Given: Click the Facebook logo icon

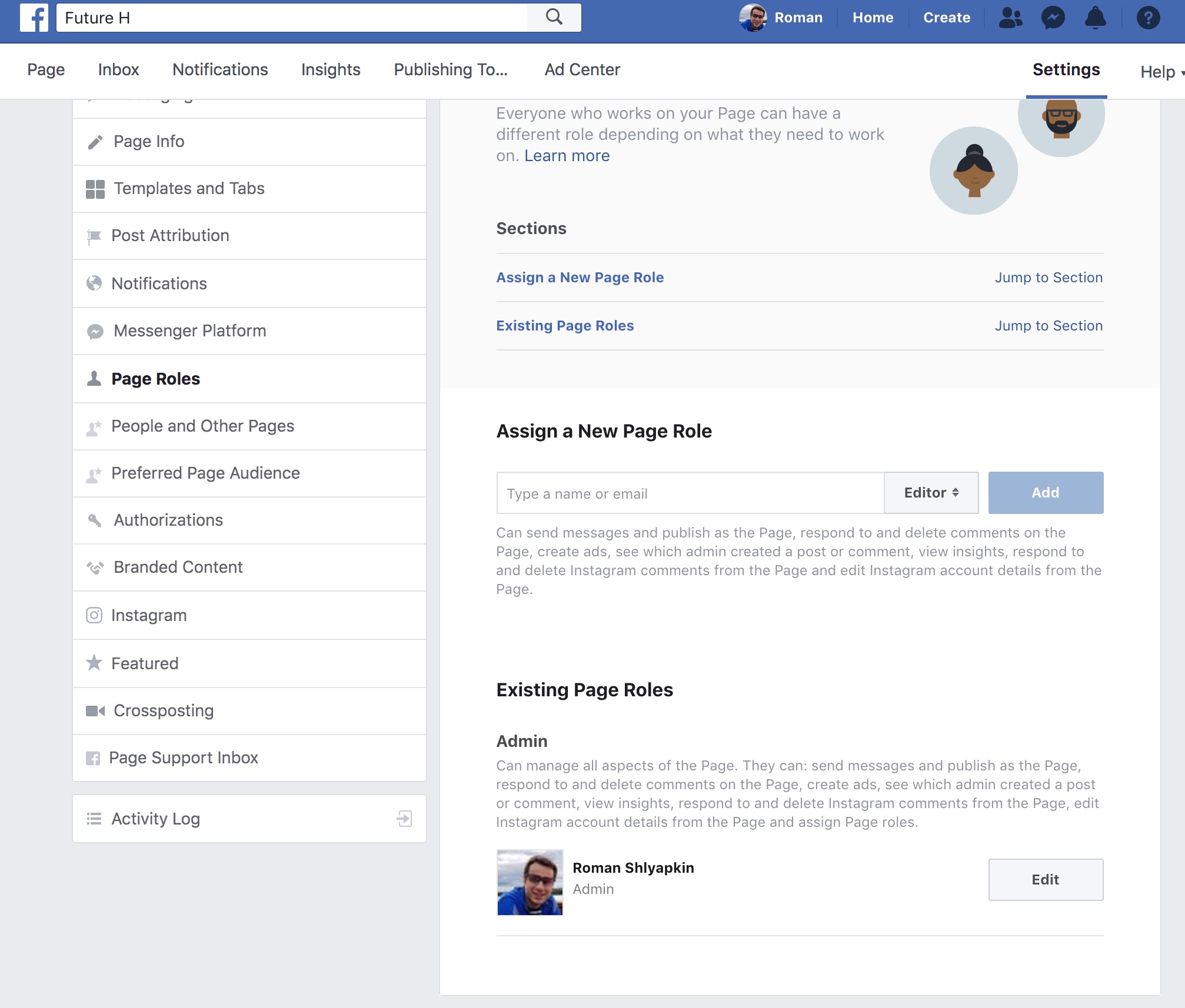Looking at the screenshot, I should pyautogui.click(x=34, y=18).
